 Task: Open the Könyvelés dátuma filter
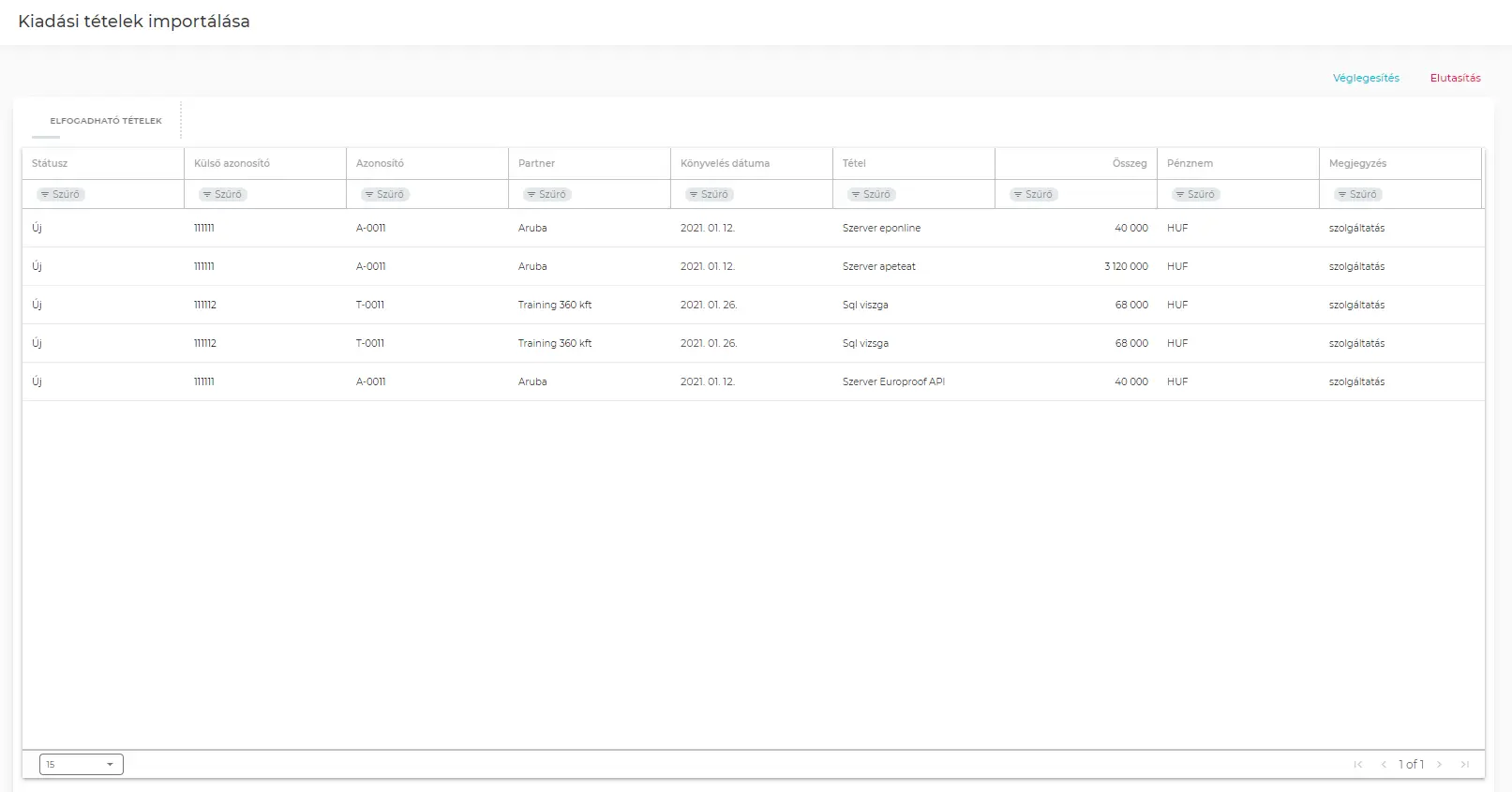pos(710,194)
